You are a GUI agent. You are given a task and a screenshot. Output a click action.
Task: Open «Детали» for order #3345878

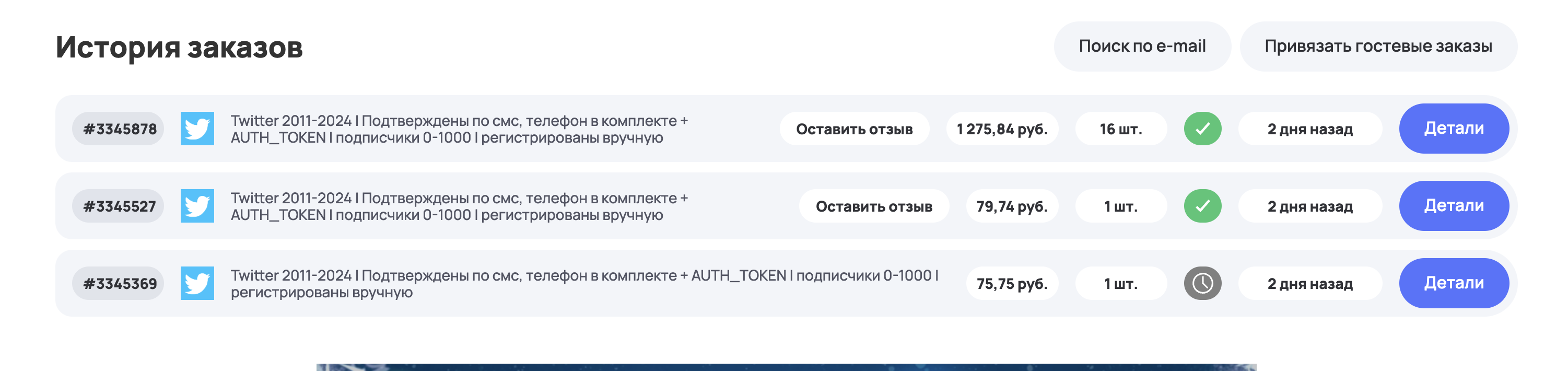click(1454, 129)
